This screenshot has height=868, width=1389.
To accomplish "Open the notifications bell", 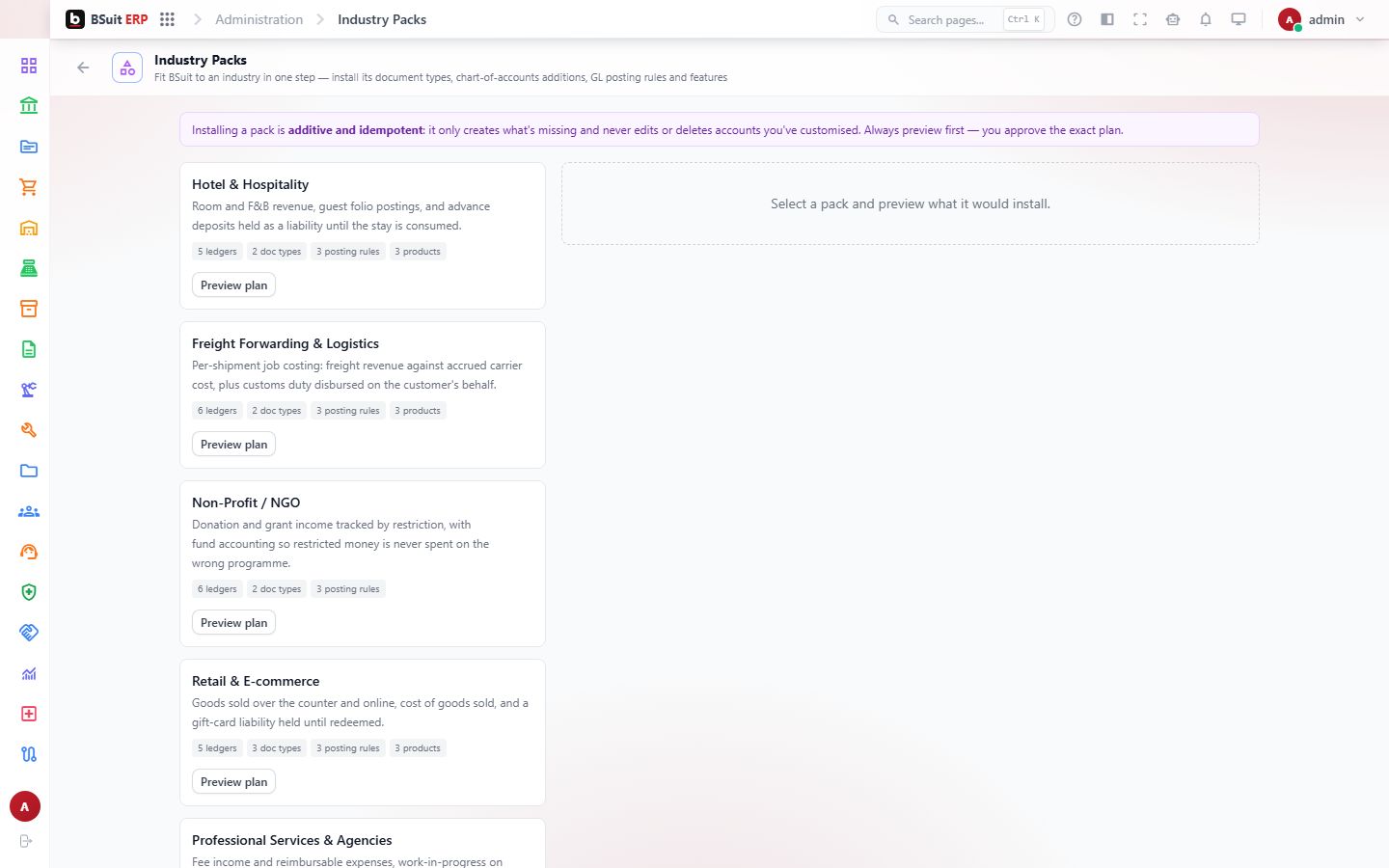I will tap(1206, 19).
